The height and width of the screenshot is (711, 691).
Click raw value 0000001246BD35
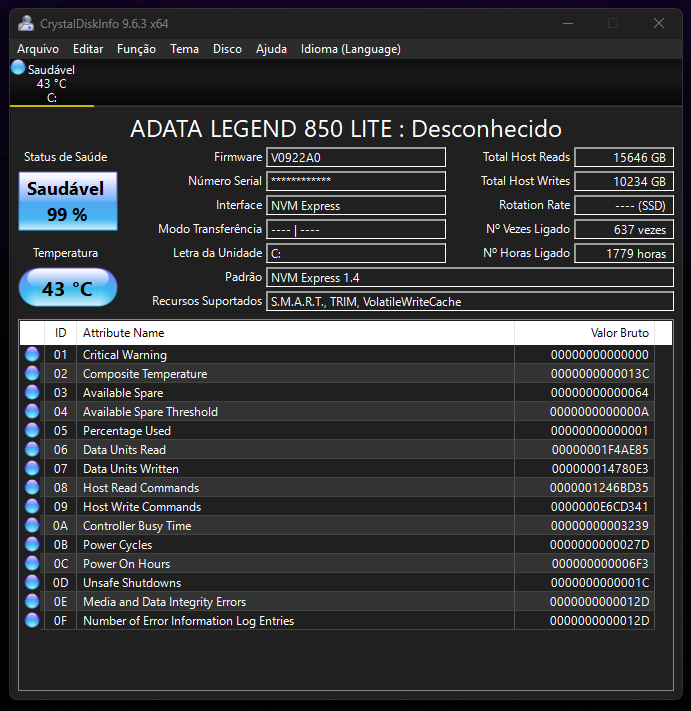coord(599,488)
